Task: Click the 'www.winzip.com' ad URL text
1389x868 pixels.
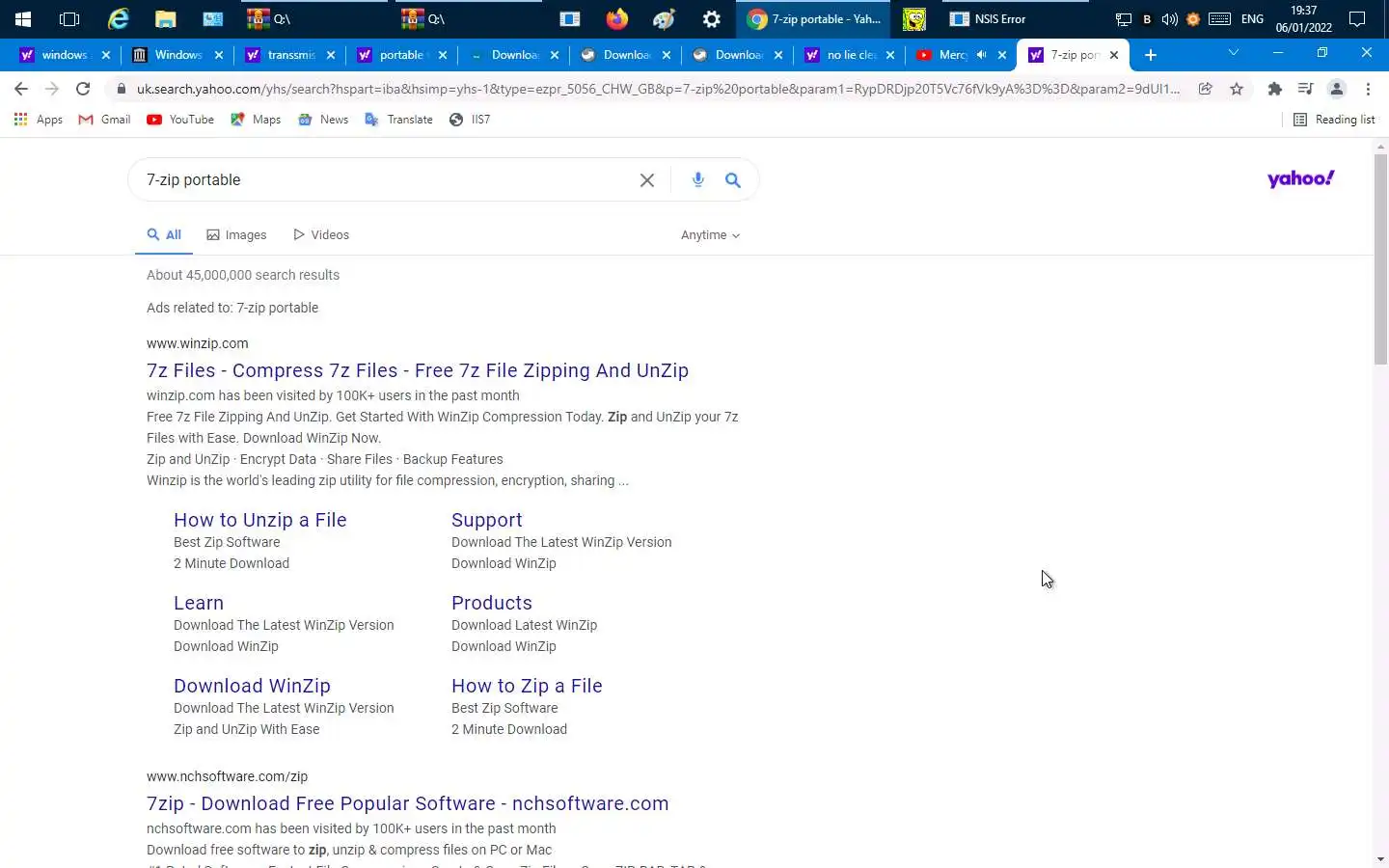Action: coord(198,343)
